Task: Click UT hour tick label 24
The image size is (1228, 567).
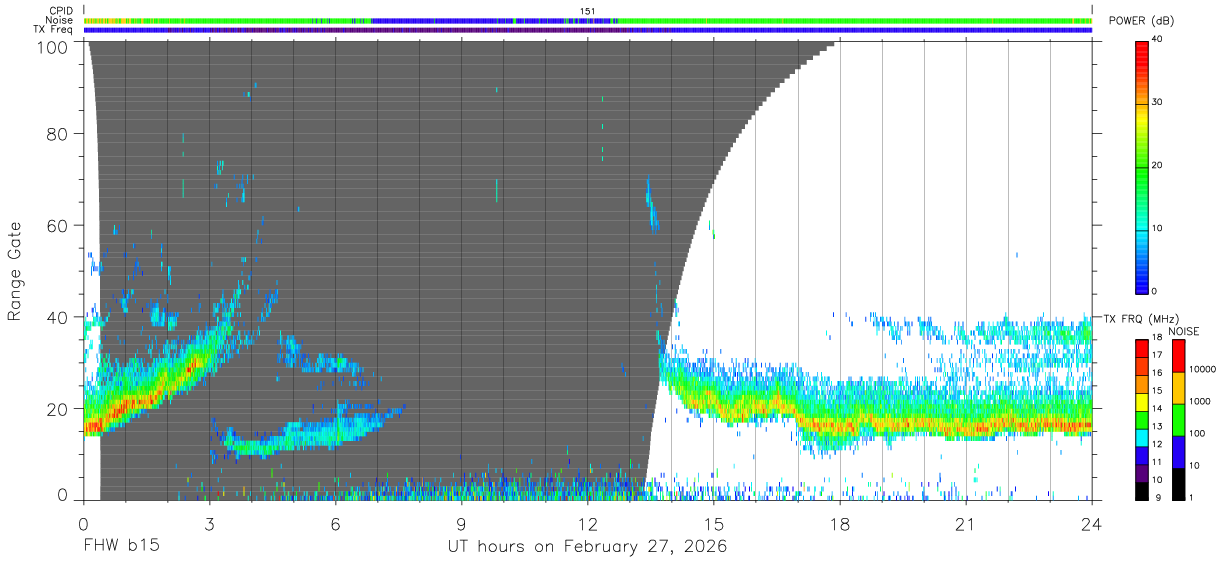Action: click(1091, 524)
